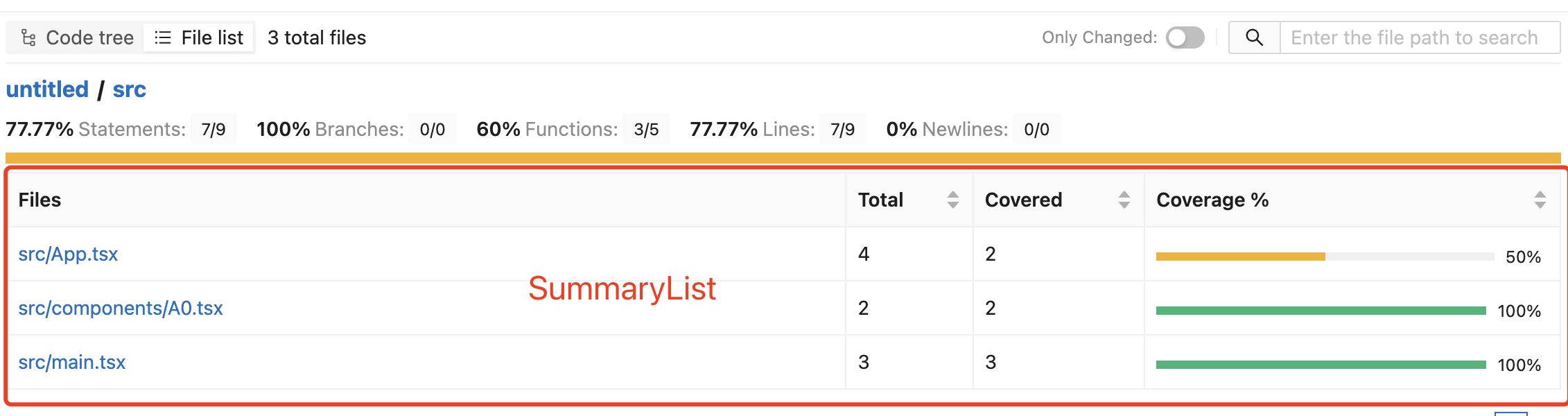Go to the untitled breadcrumb
This screenshot has width=1568, height=416.
[x=47, y=89]
